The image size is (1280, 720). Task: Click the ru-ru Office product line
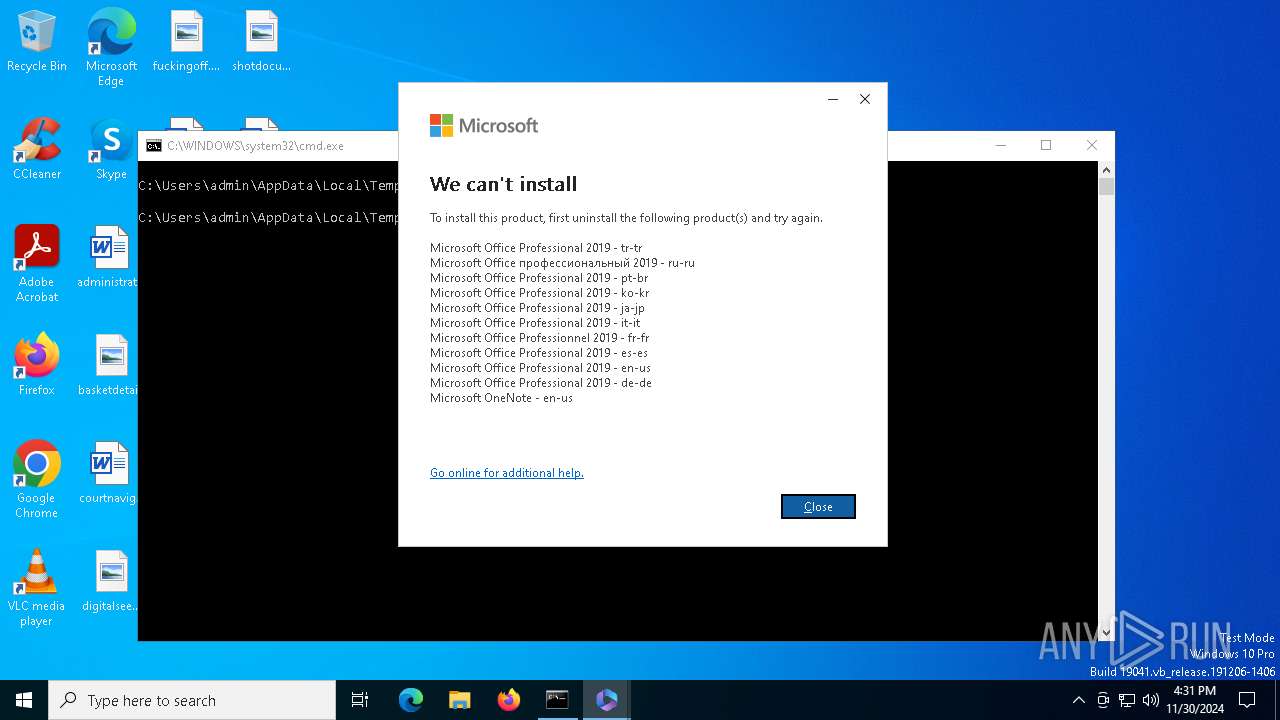point(562,263)
